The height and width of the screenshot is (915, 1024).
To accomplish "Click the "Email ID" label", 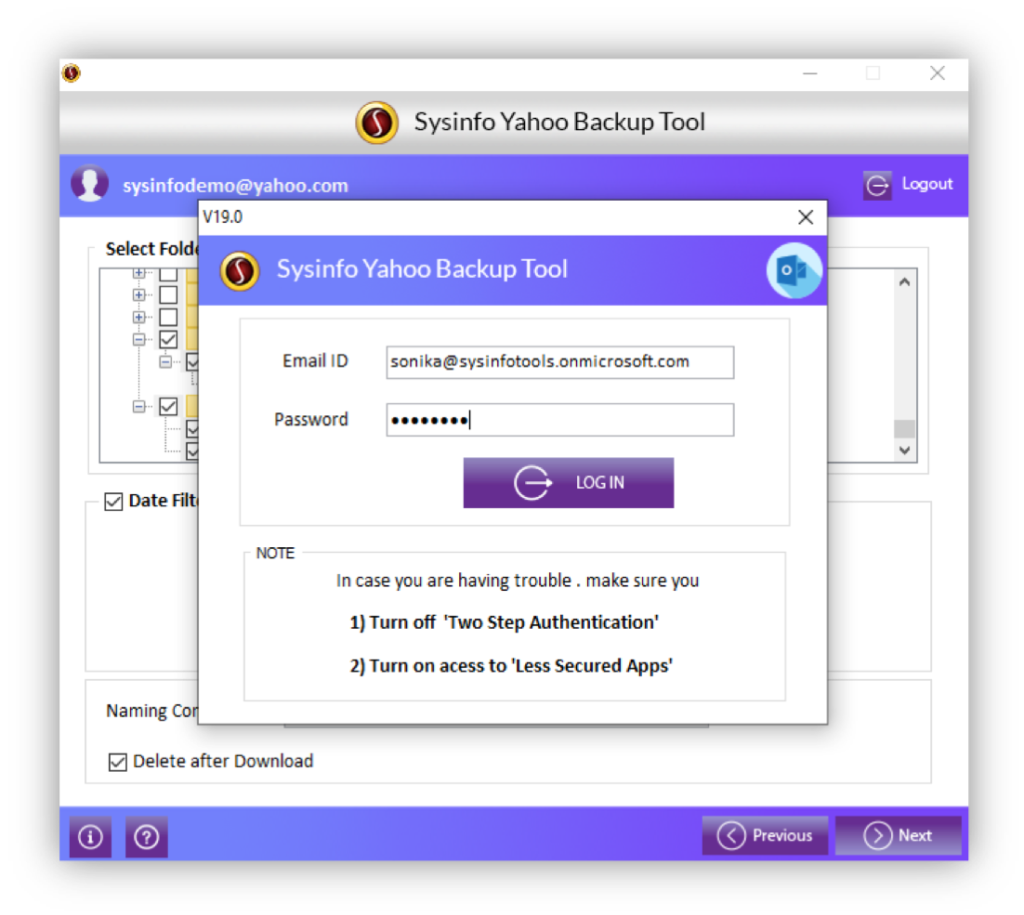I will [x=315, y=361].
